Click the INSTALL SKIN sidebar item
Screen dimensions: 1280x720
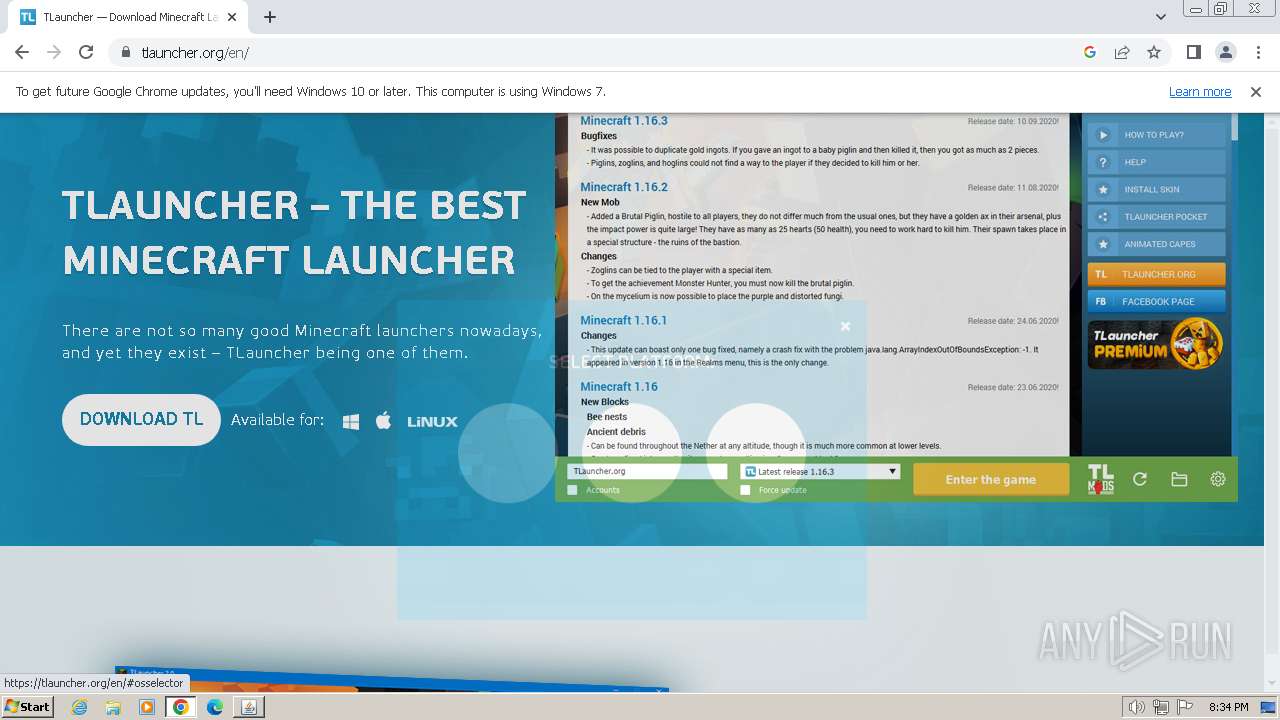pos(1156,189)
